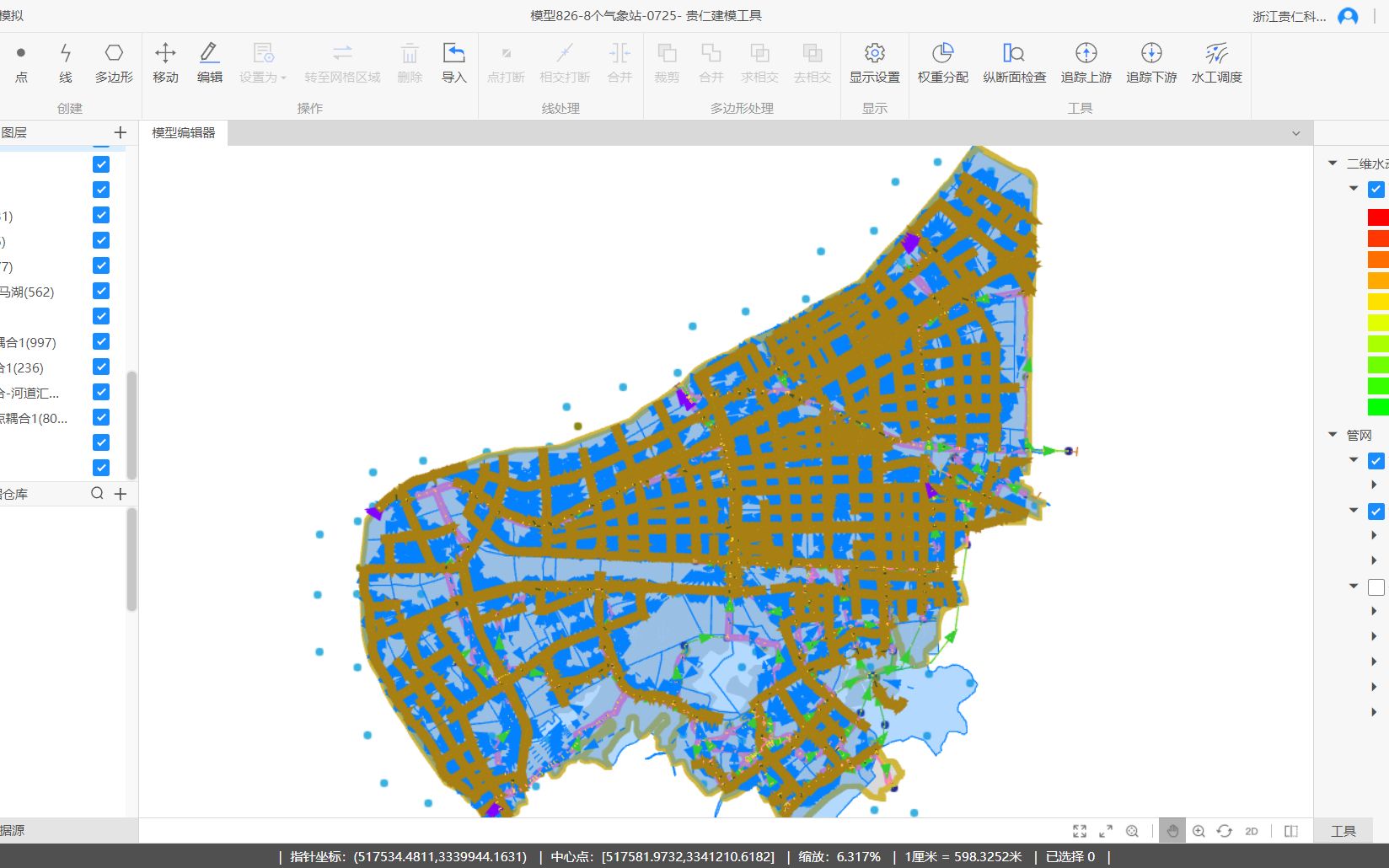The height and width of the screenshot is (868, 1389).
Task: Open 水工调度 hydraulic scheduling tool
Action: tap(1216, 63)
